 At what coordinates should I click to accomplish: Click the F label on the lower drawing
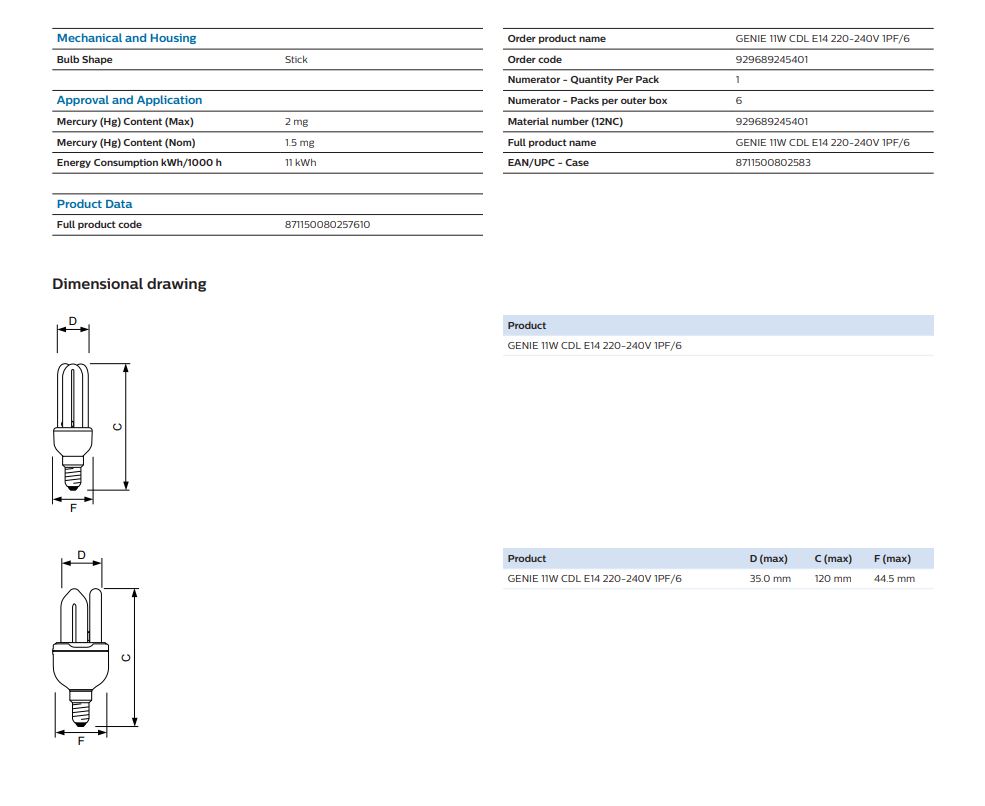tap(80, 741)
